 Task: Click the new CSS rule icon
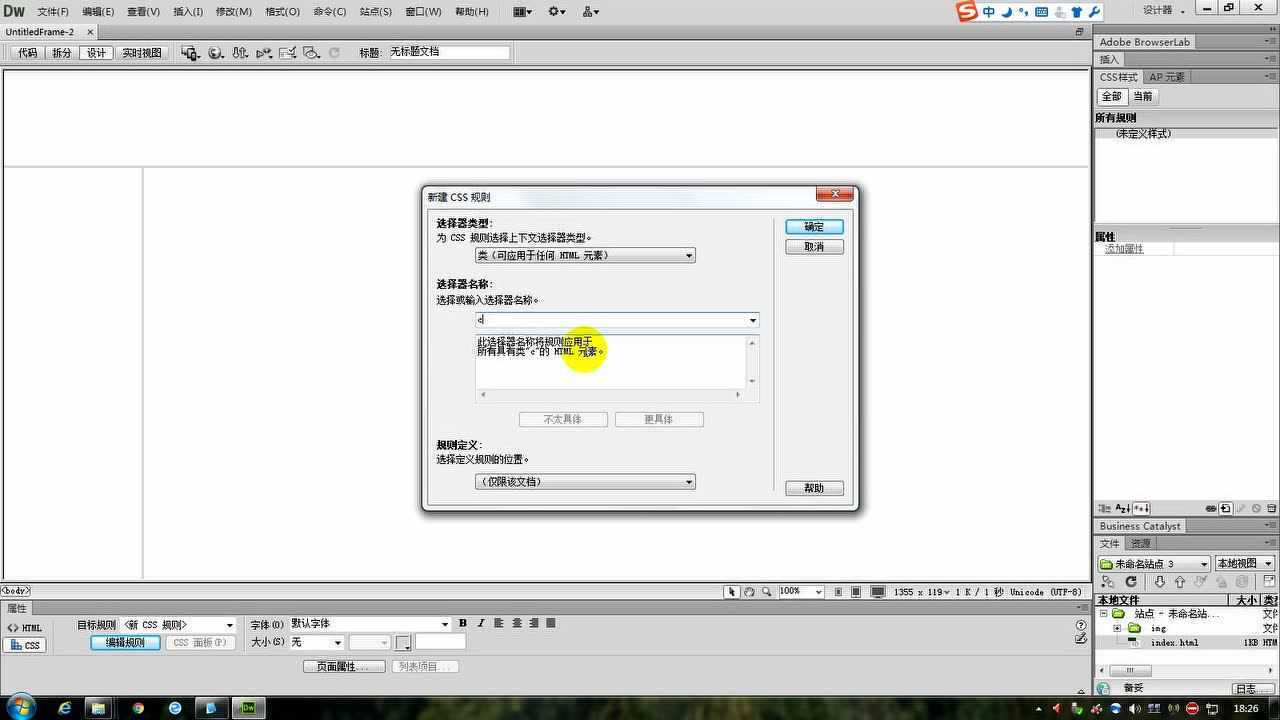pos(1226,509)
